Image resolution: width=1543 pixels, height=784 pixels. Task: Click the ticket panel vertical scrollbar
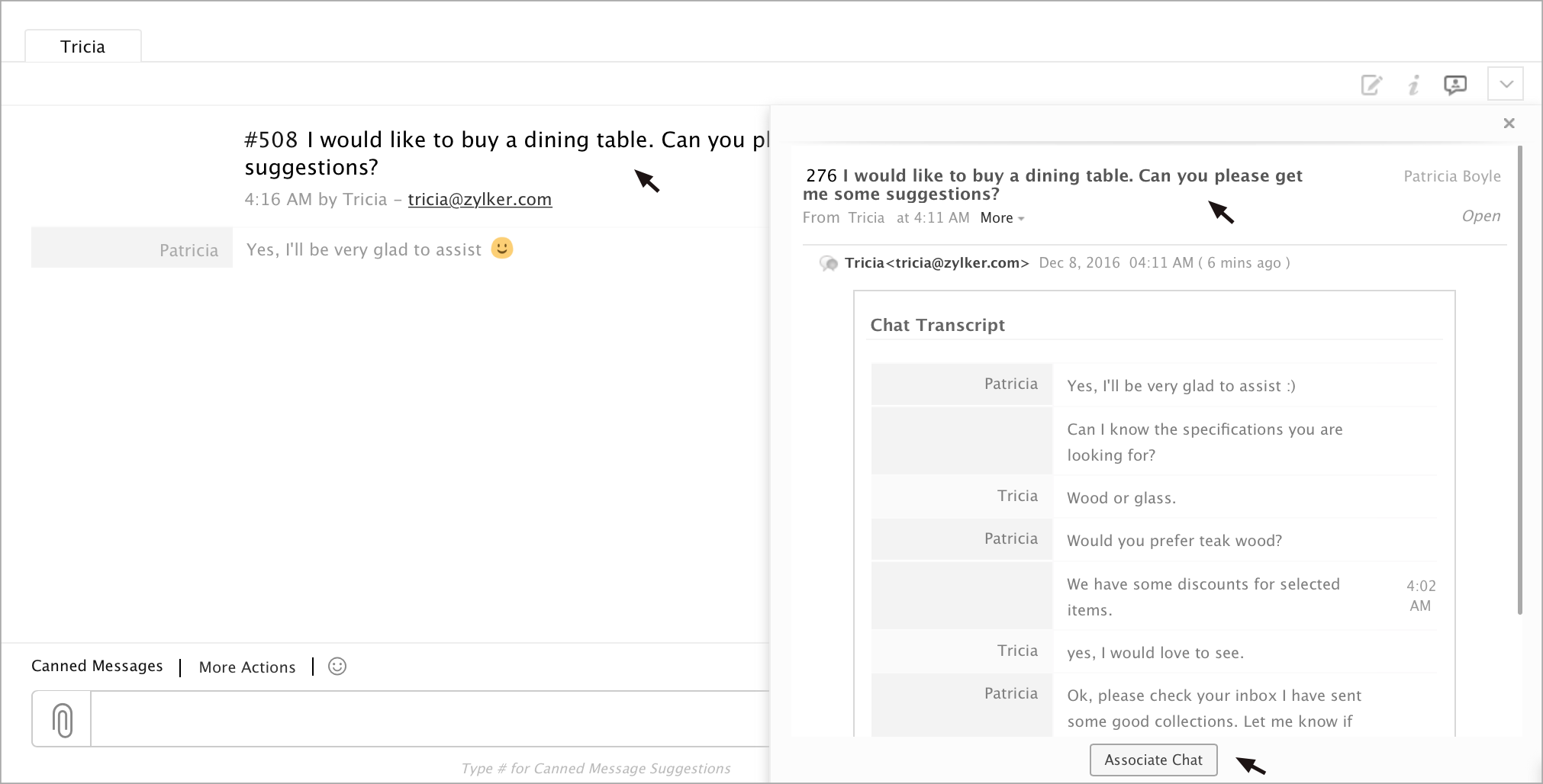tap(1519, 381)
